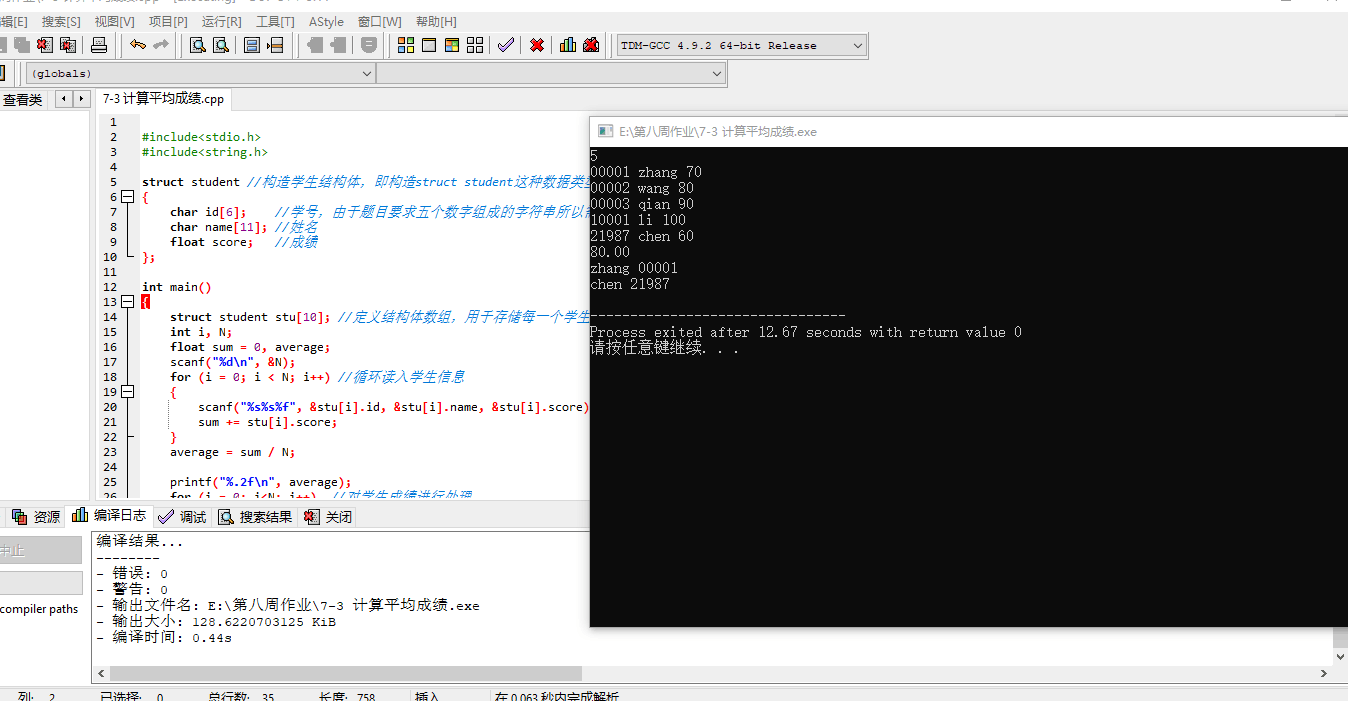
Task: Open the (globals) scope dropdown
Action: 201,73
